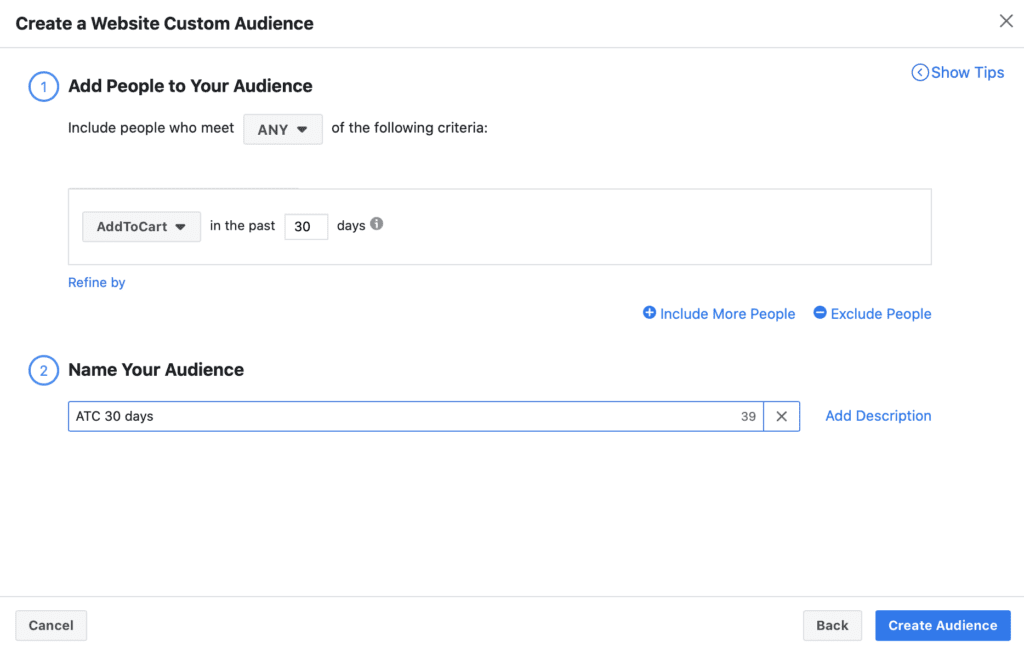The height and width of the screenshot is (653, 1024).
Task: Click the step 1 circle indicator
Action: click(43, 87)
